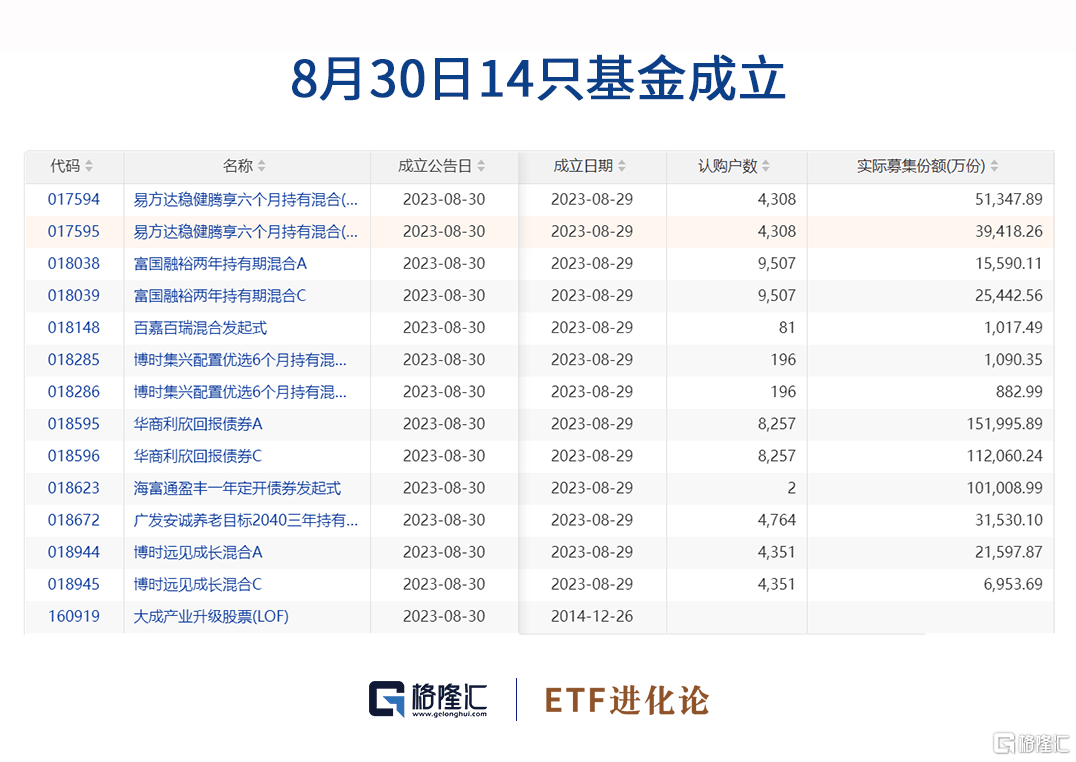Click the ETF进化论 brand text

(627, 700)
